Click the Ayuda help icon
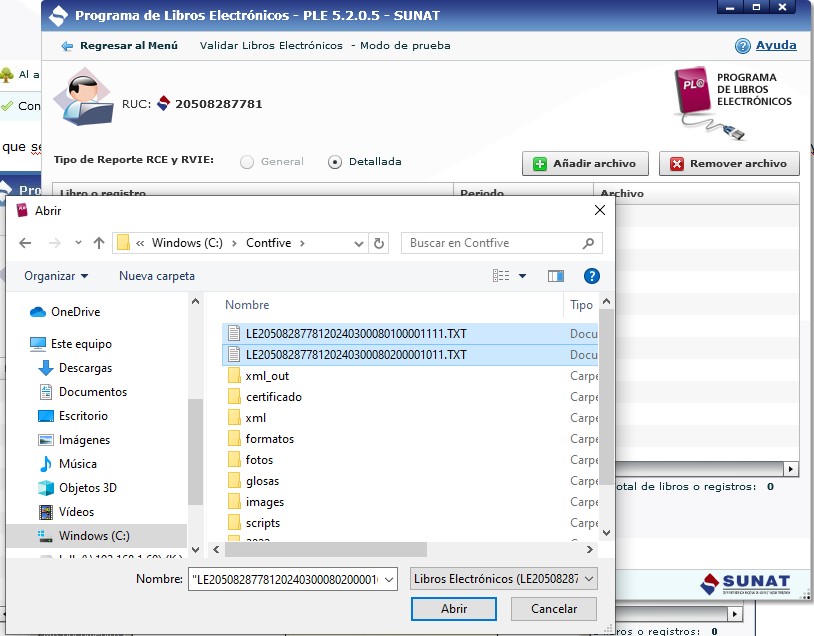 [743, 46]
